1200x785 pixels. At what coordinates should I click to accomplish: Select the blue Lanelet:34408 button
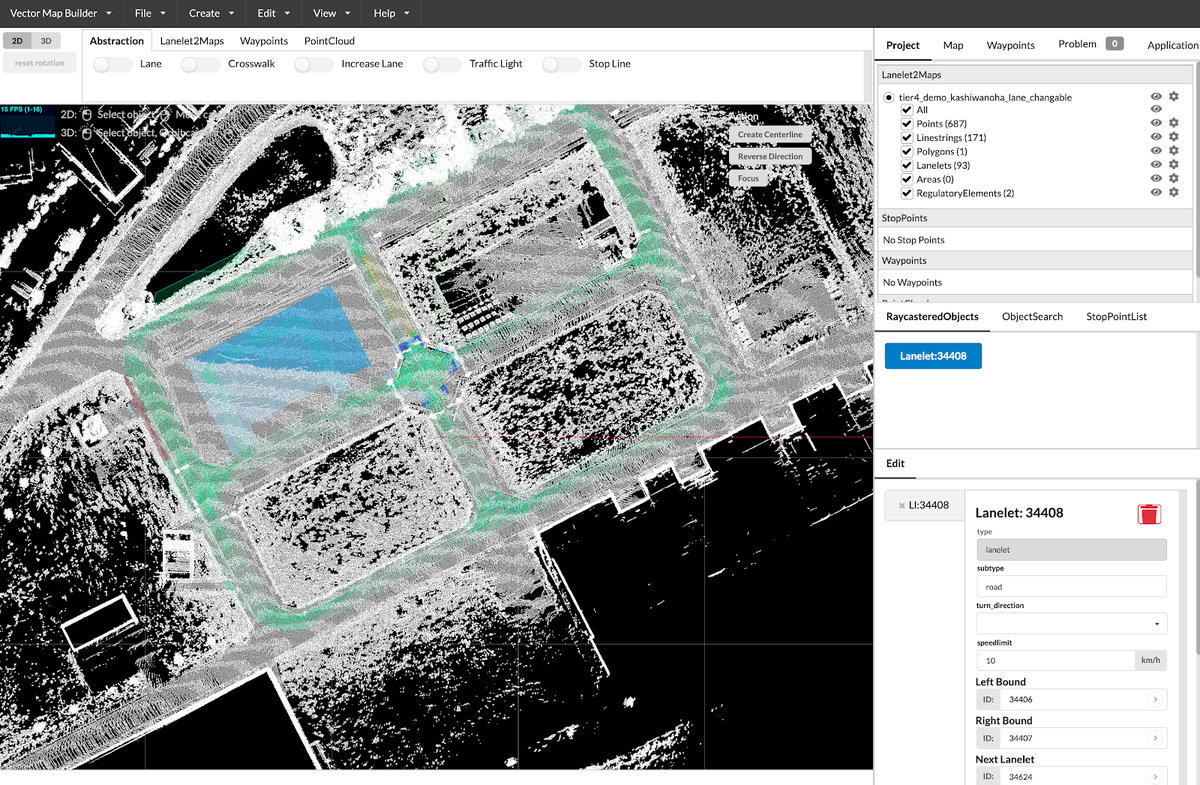[x=933, y=355]
